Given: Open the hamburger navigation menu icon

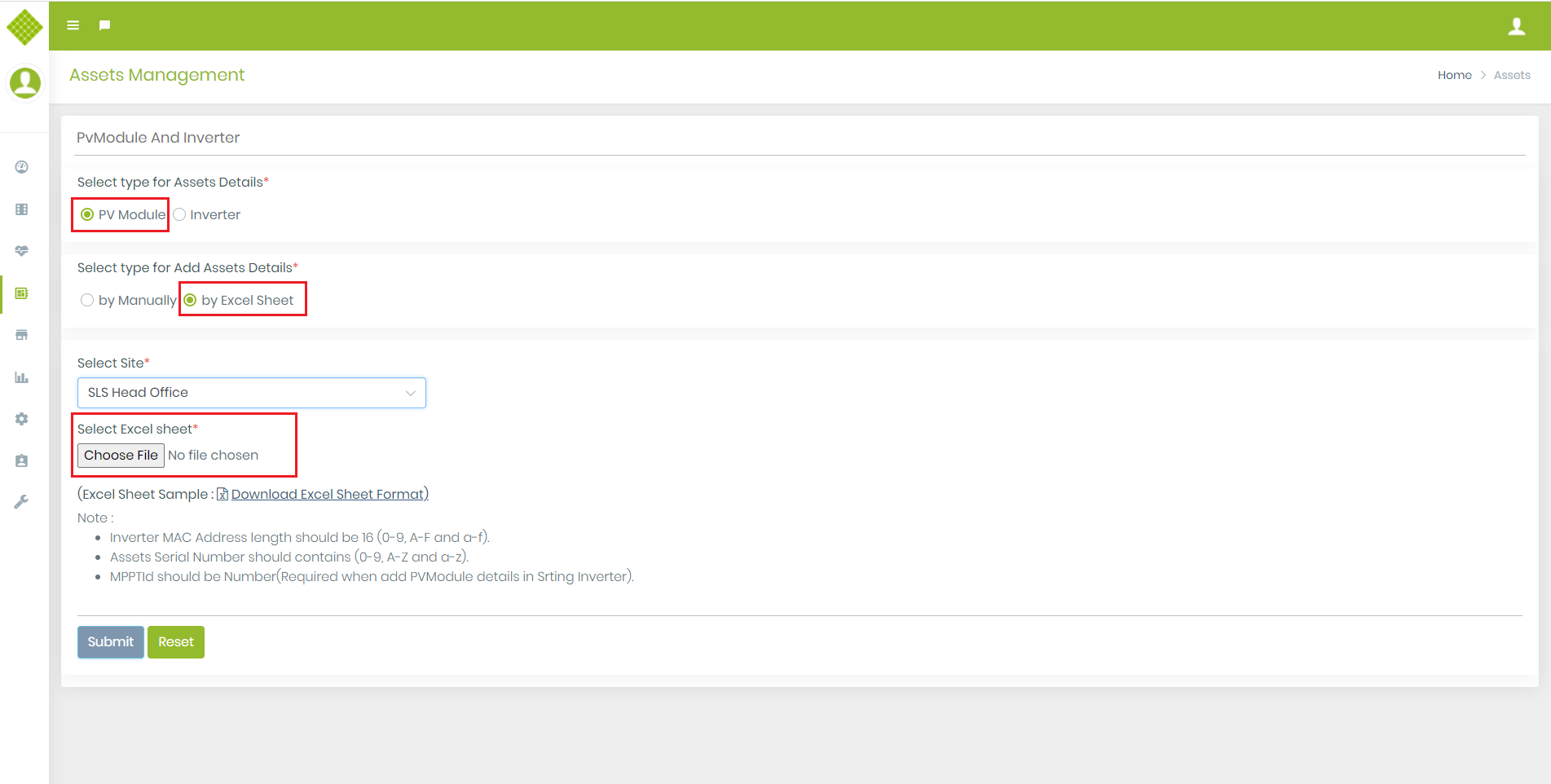Looking at the screenshot, I should point(73,25).
